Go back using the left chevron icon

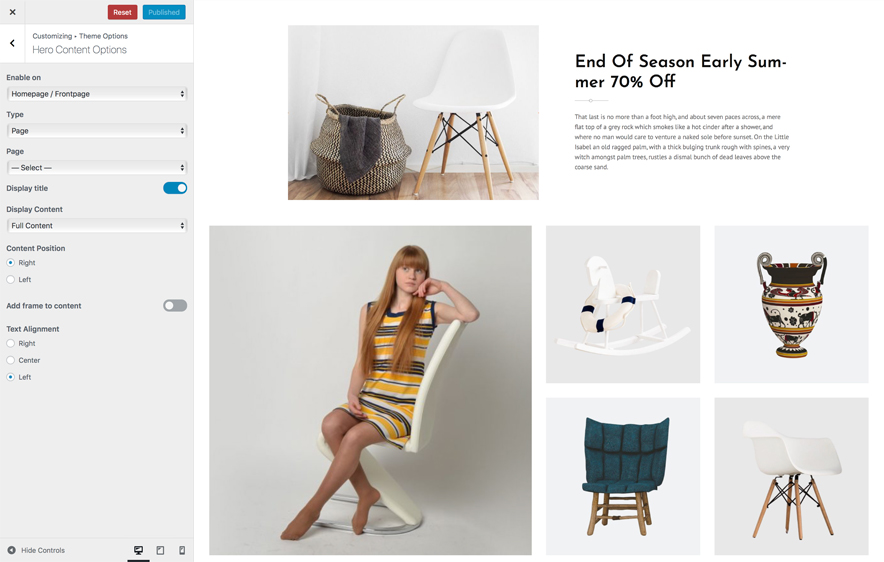(x=12, y=43)
